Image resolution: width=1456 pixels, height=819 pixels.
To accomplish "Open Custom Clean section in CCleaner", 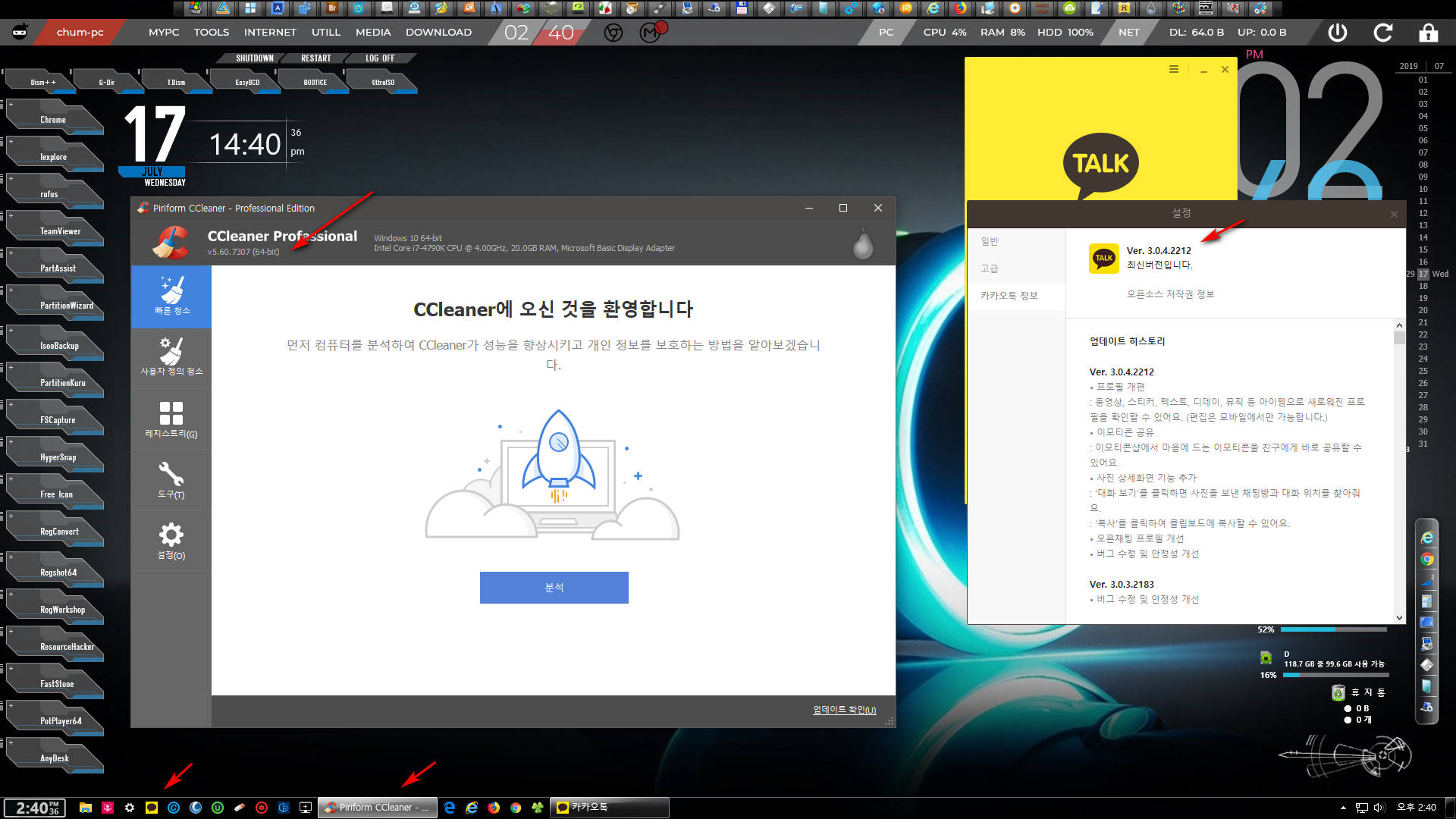I will 171,357.
